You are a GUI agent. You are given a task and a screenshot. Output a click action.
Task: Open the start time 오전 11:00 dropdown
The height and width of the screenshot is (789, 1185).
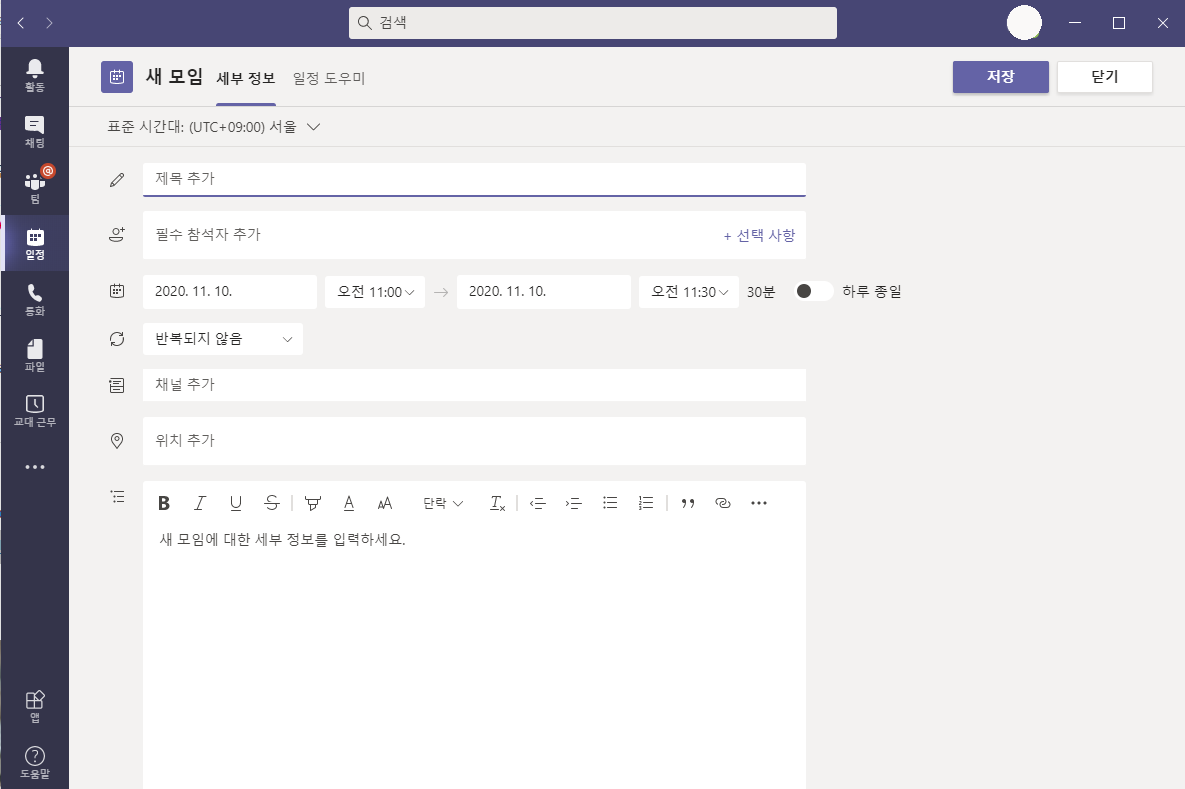(375, 292)
